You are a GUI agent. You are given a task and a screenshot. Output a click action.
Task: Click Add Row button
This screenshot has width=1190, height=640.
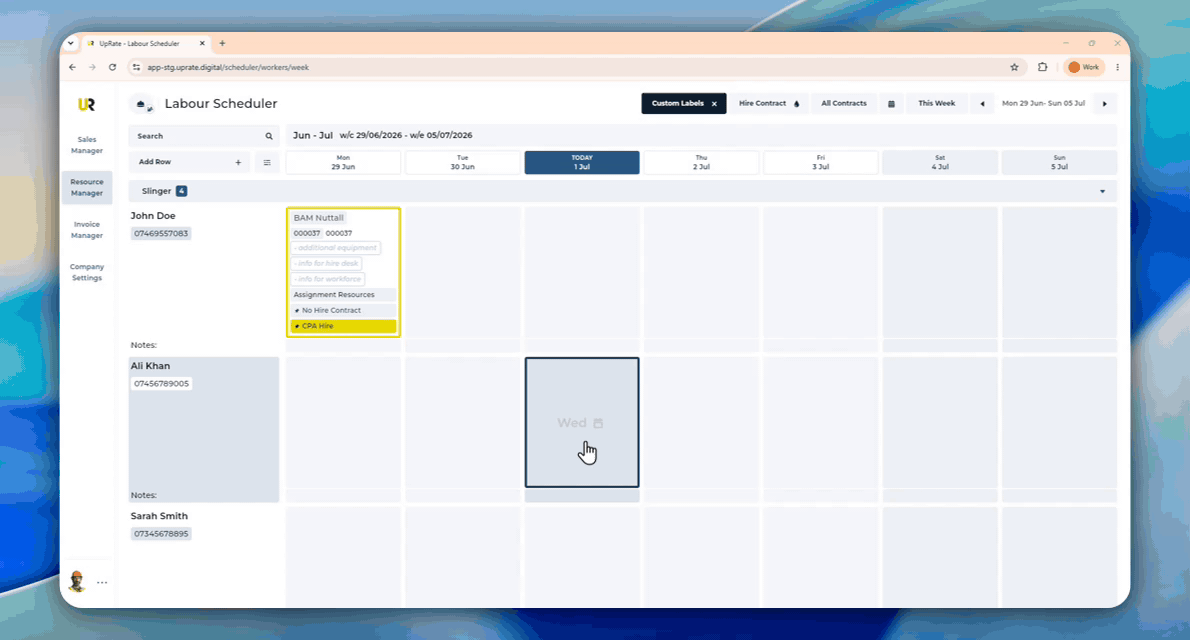click(189, 162)
